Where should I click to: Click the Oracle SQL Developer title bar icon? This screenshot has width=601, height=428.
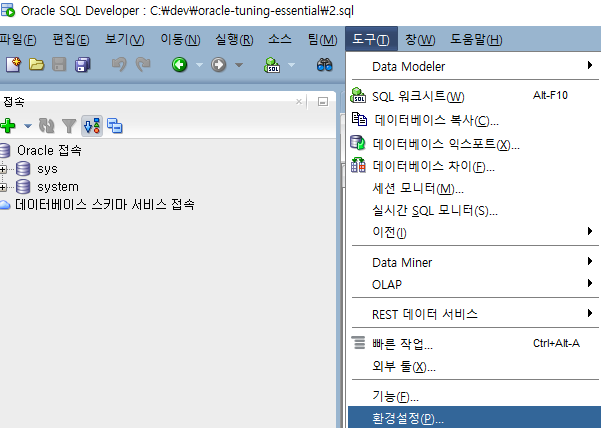[x=8, y=10]
